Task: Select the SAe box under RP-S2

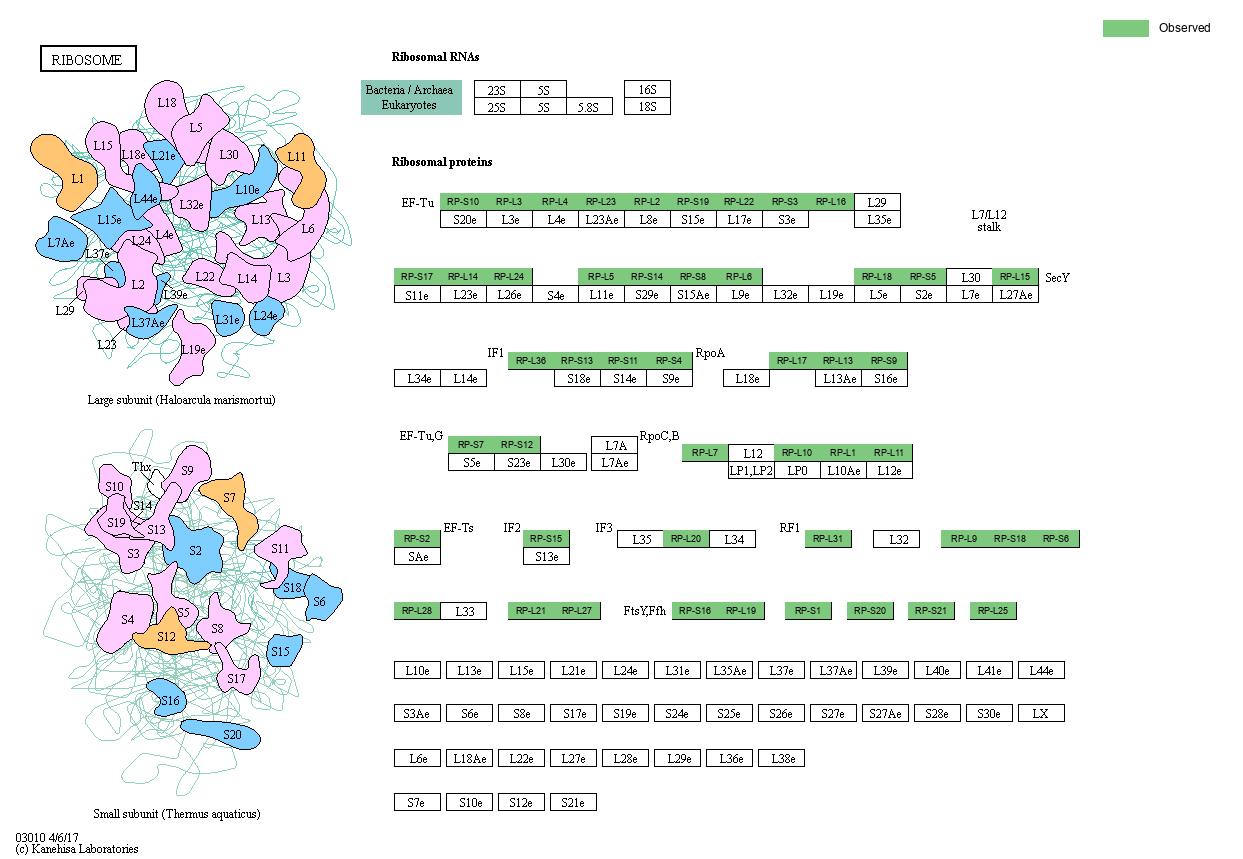Action: point(417,556)
